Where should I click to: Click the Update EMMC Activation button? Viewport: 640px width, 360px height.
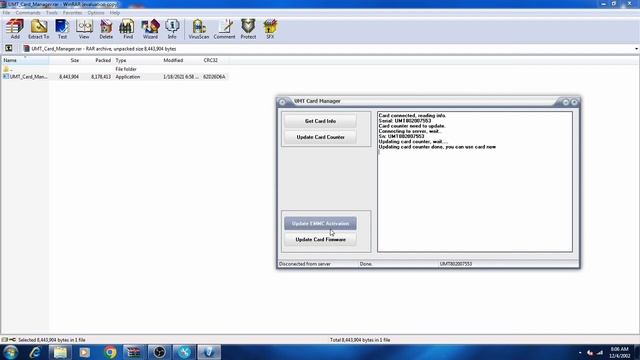click(320, 224)
